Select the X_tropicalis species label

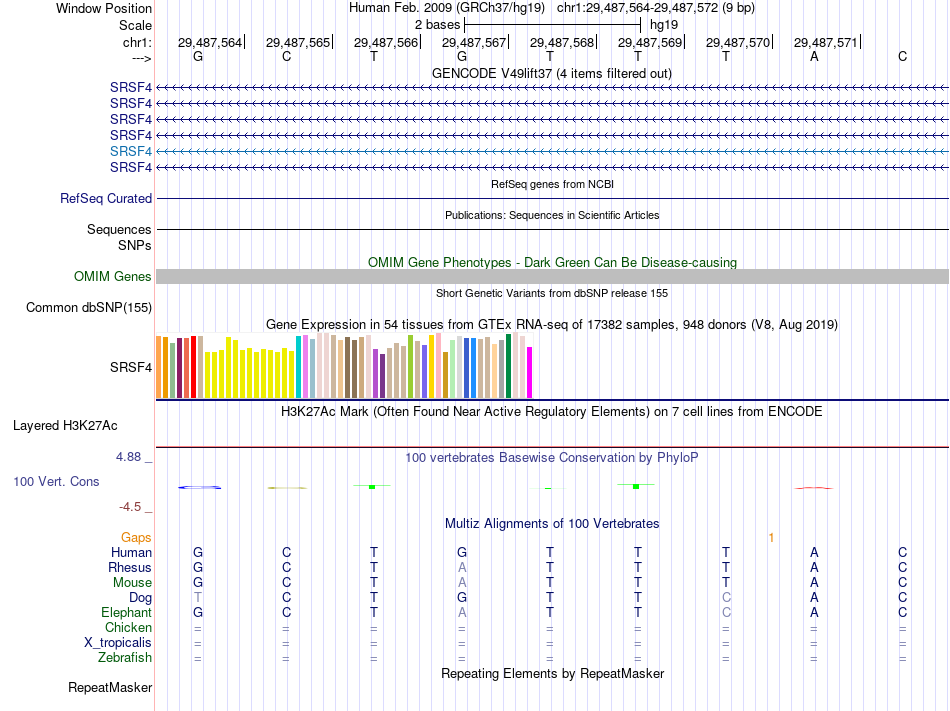[x=118, y=643]
